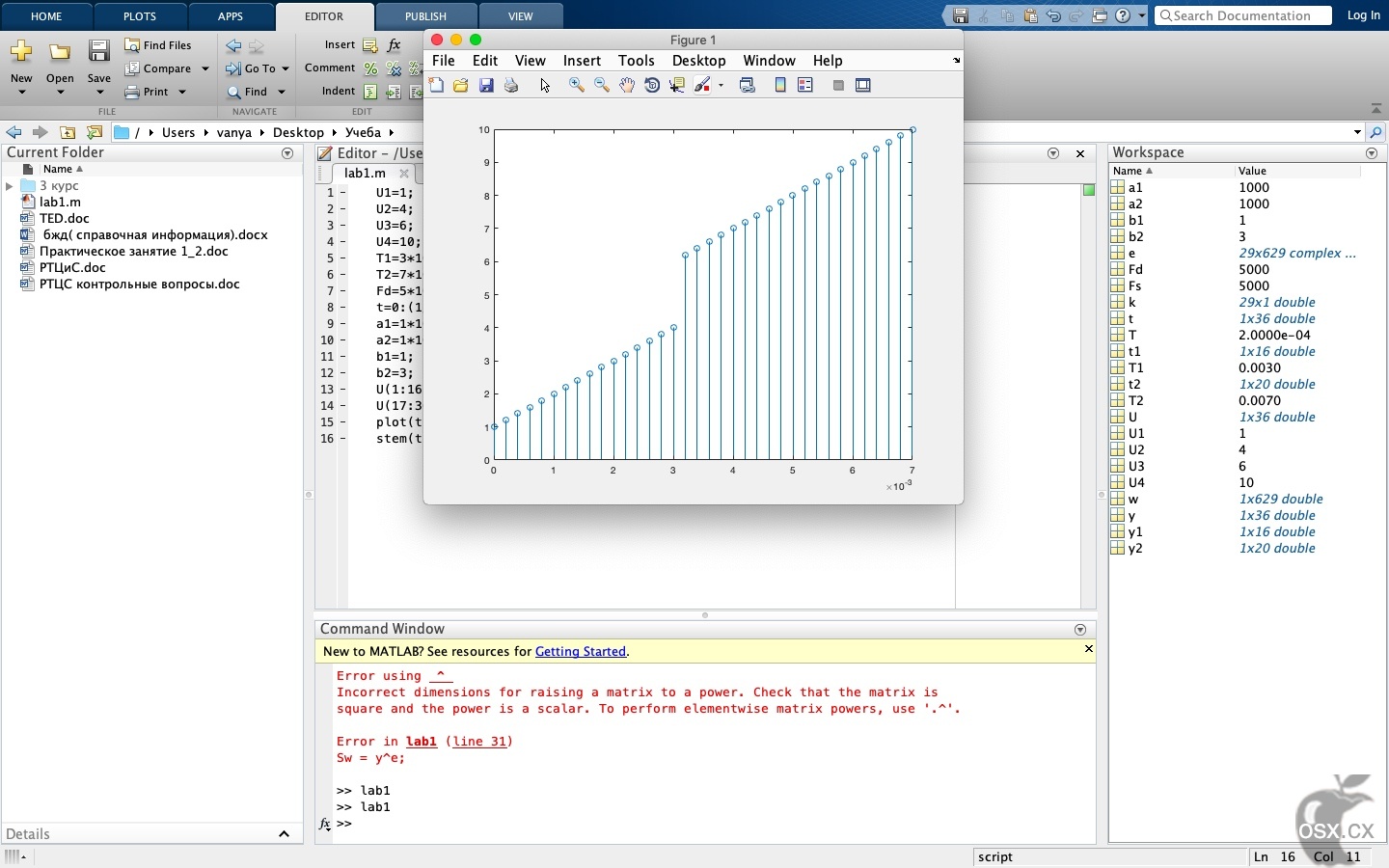Screen dimensions: 1389x868
Task: Click Open file folder icon in Figure 1 toolbar
Action: 461,85
